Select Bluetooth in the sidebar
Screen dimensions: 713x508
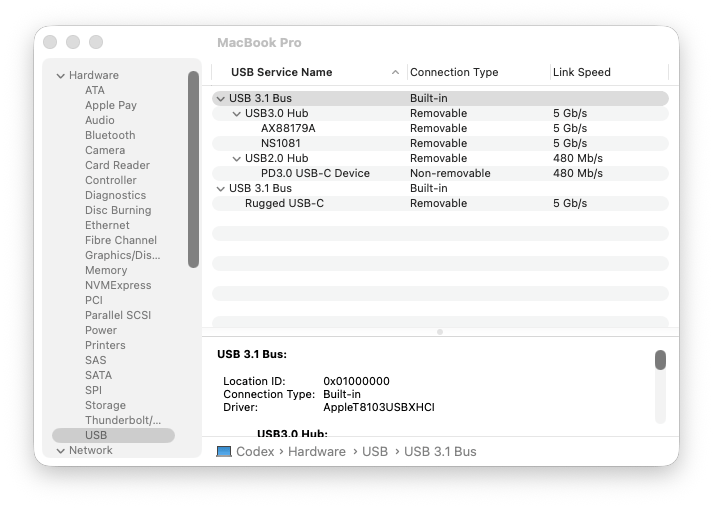(x=110, y=135)
